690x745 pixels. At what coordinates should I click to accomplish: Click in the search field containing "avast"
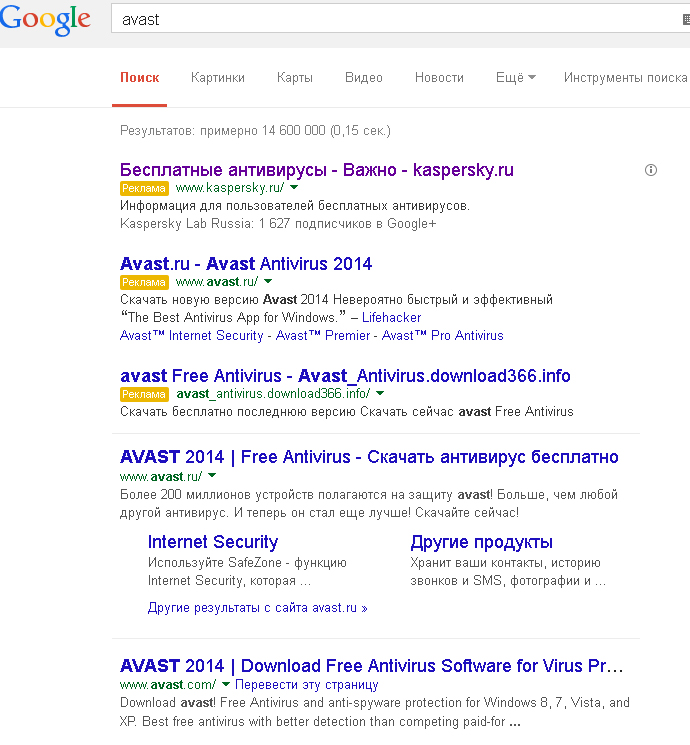point(390,19)
